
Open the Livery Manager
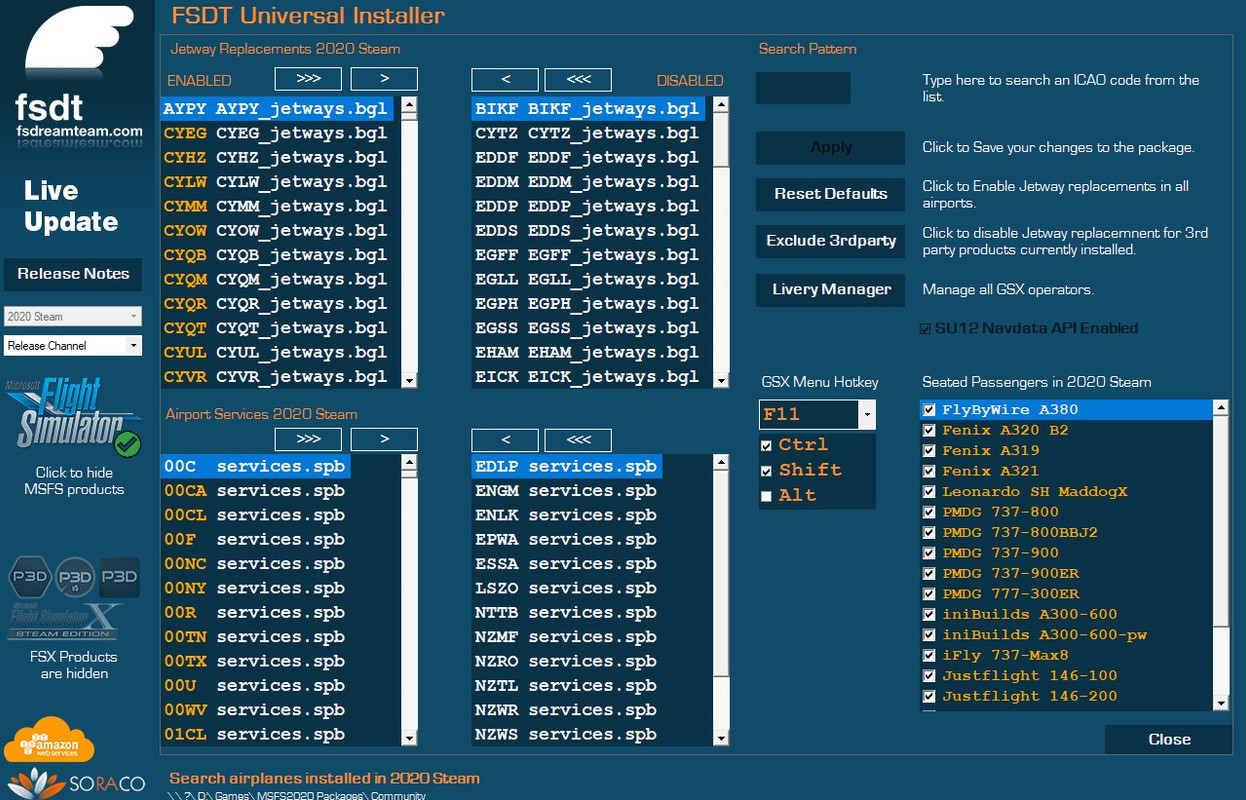tap(830, 290)
